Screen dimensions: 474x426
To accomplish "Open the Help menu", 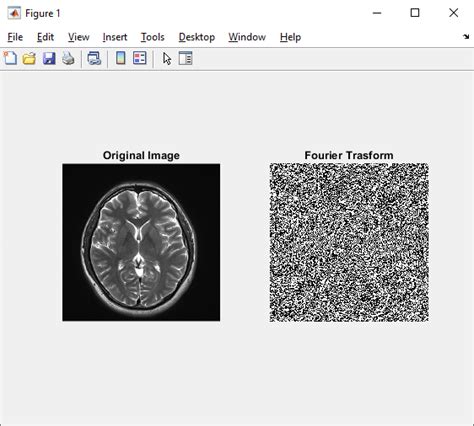I will point(290,37).
